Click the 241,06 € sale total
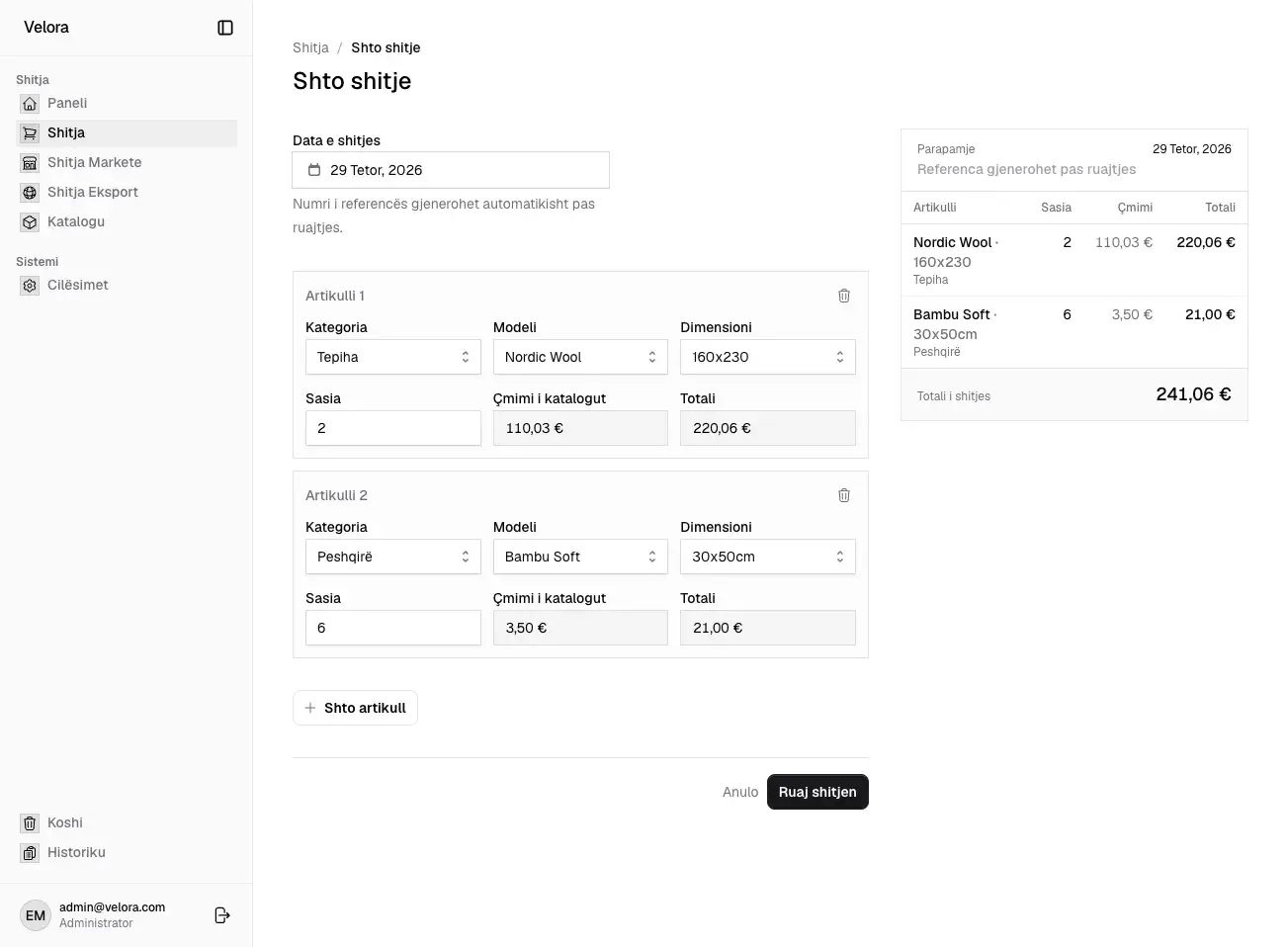This screenshot has height=947, width=1288. point(1193,394)
